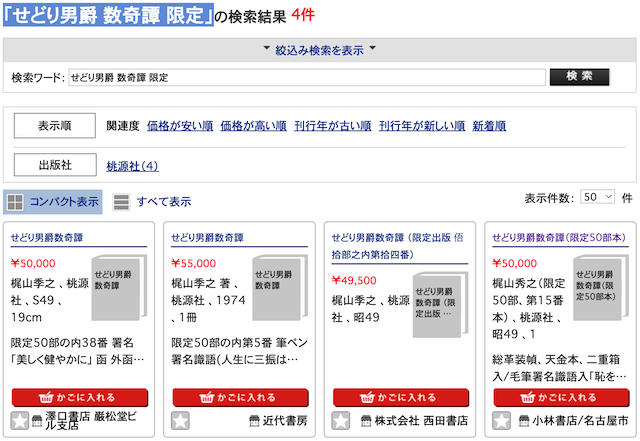
Task: Expand the 絞込み検索を表示 panel
Action: [x=320, y=50]
